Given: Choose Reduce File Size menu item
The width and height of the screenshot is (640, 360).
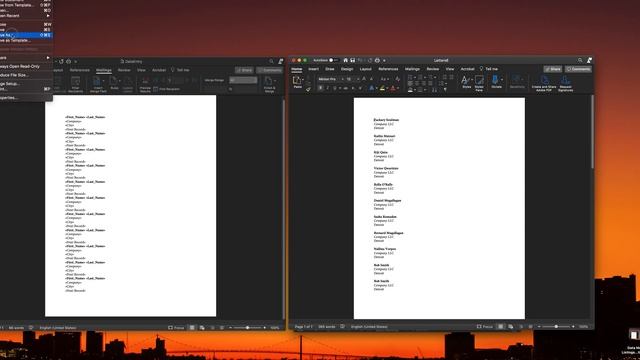Looking at the screenshot, I should 26,75.
